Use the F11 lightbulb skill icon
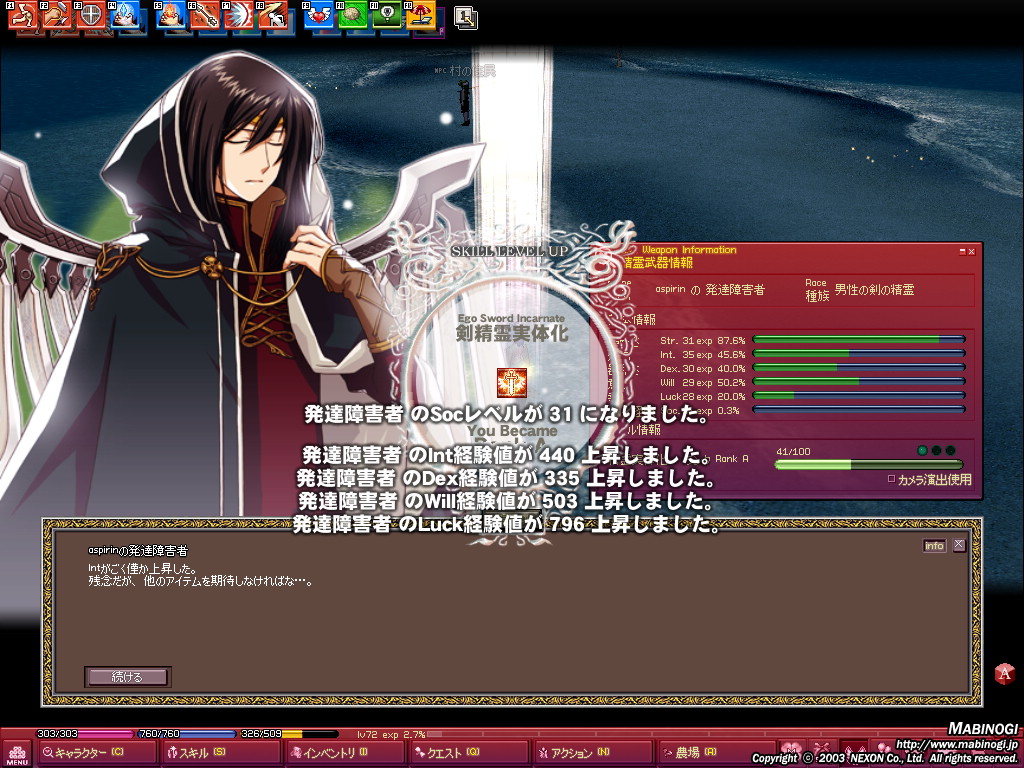This screenshot has height=768, width=1024. point(387,15)
